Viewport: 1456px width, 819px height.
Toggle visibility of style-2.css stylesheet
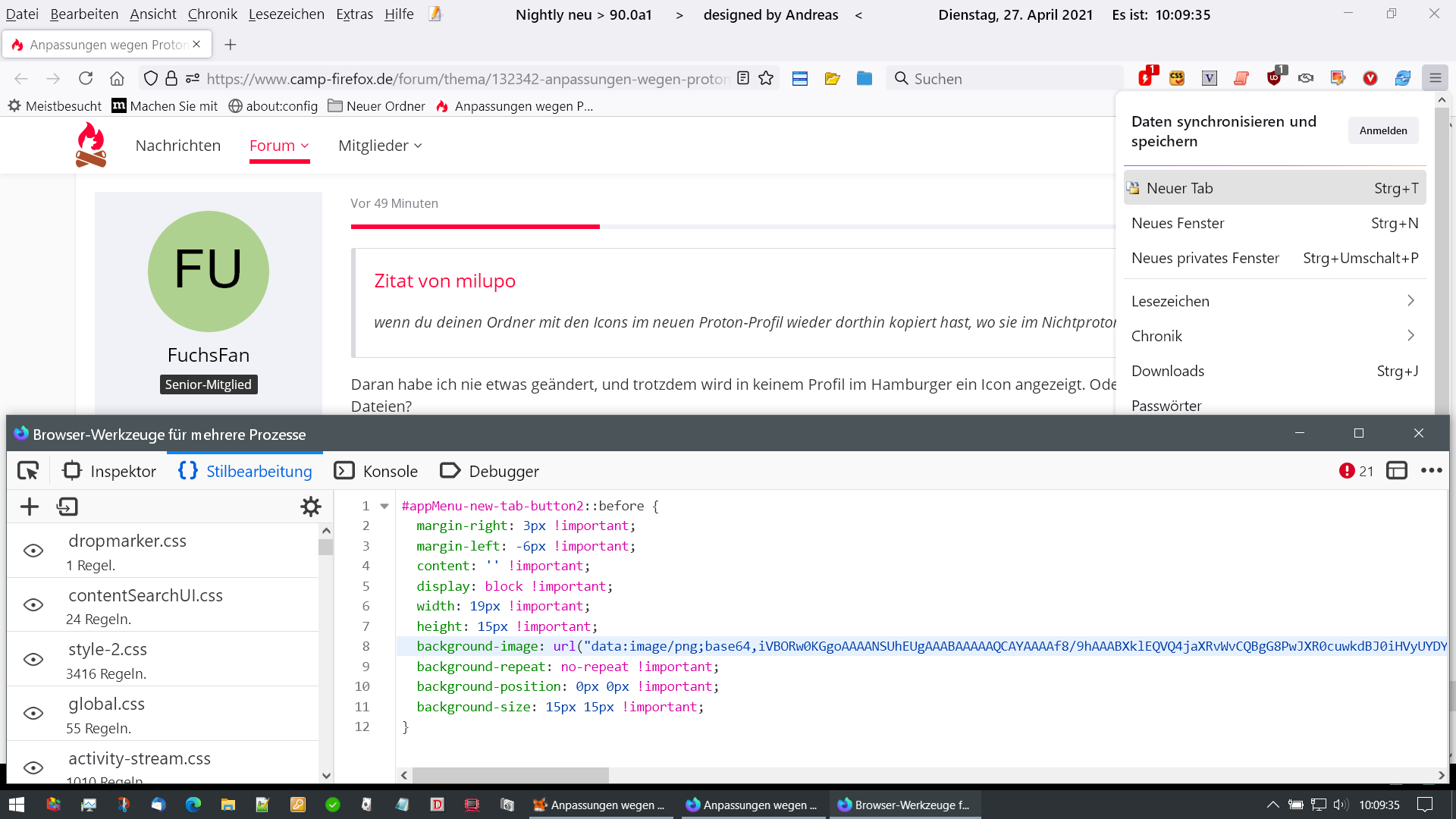(x=33, y=660)
